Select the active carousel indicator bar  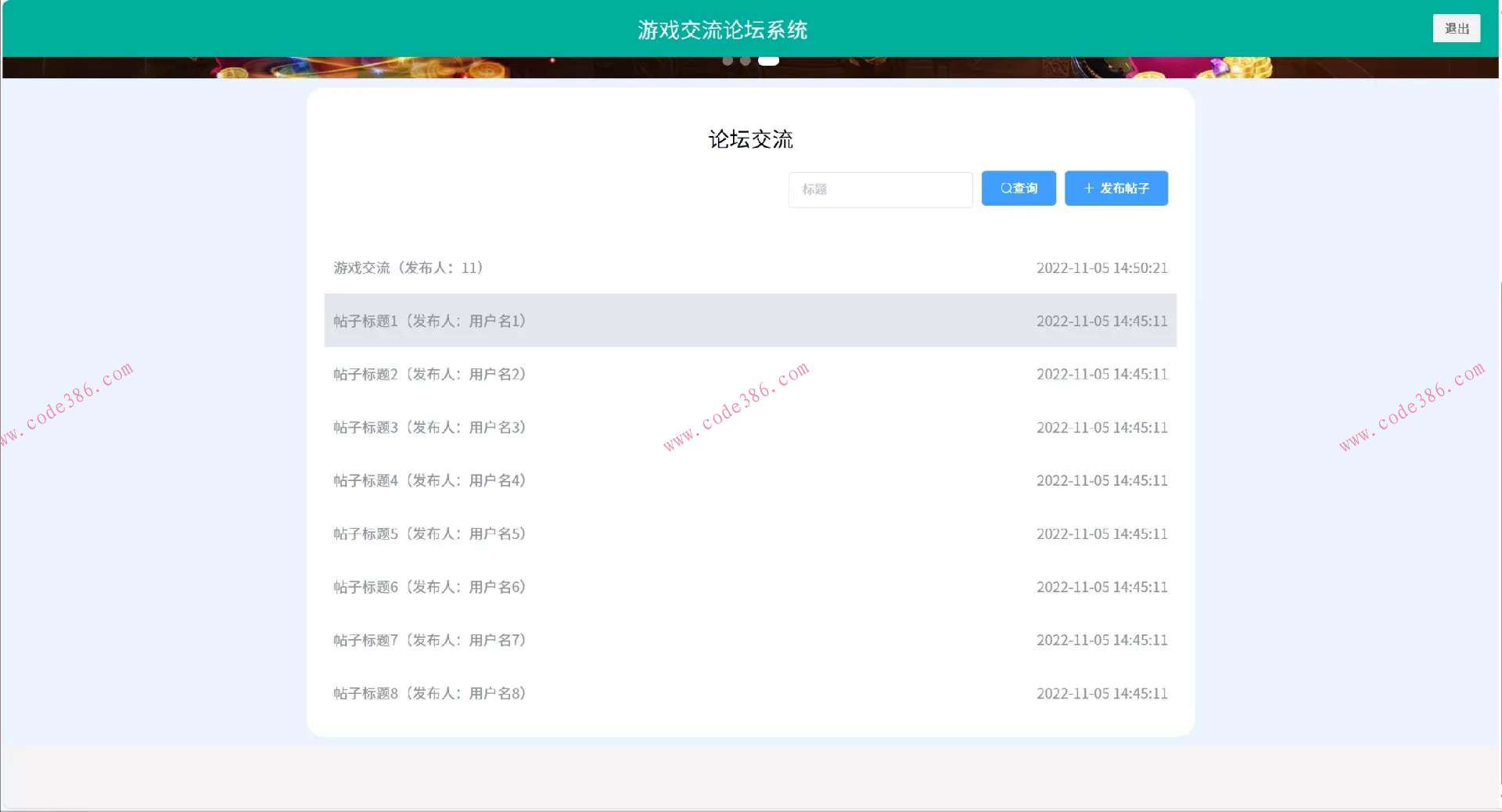point(768,60)
